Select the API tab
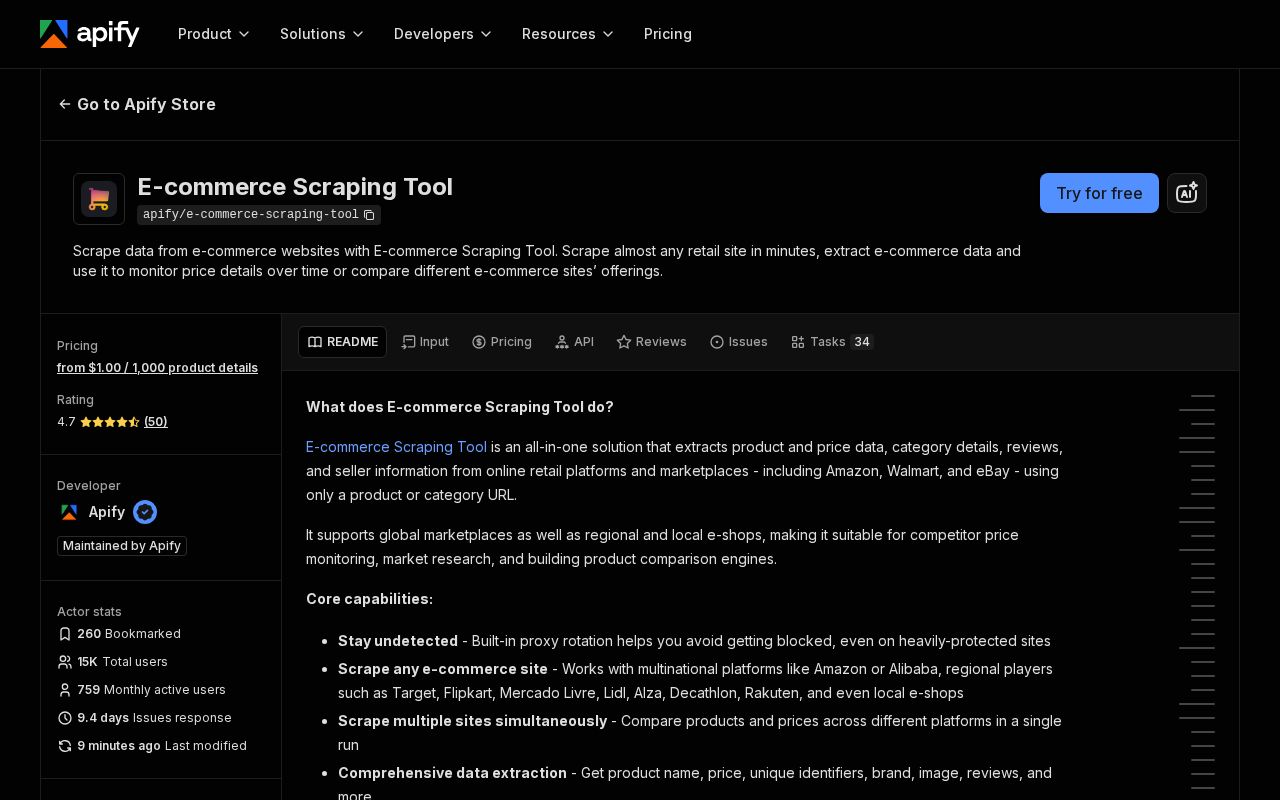Image resolution: width=1280 pixels, height=800 pixels. coord(574,342)
